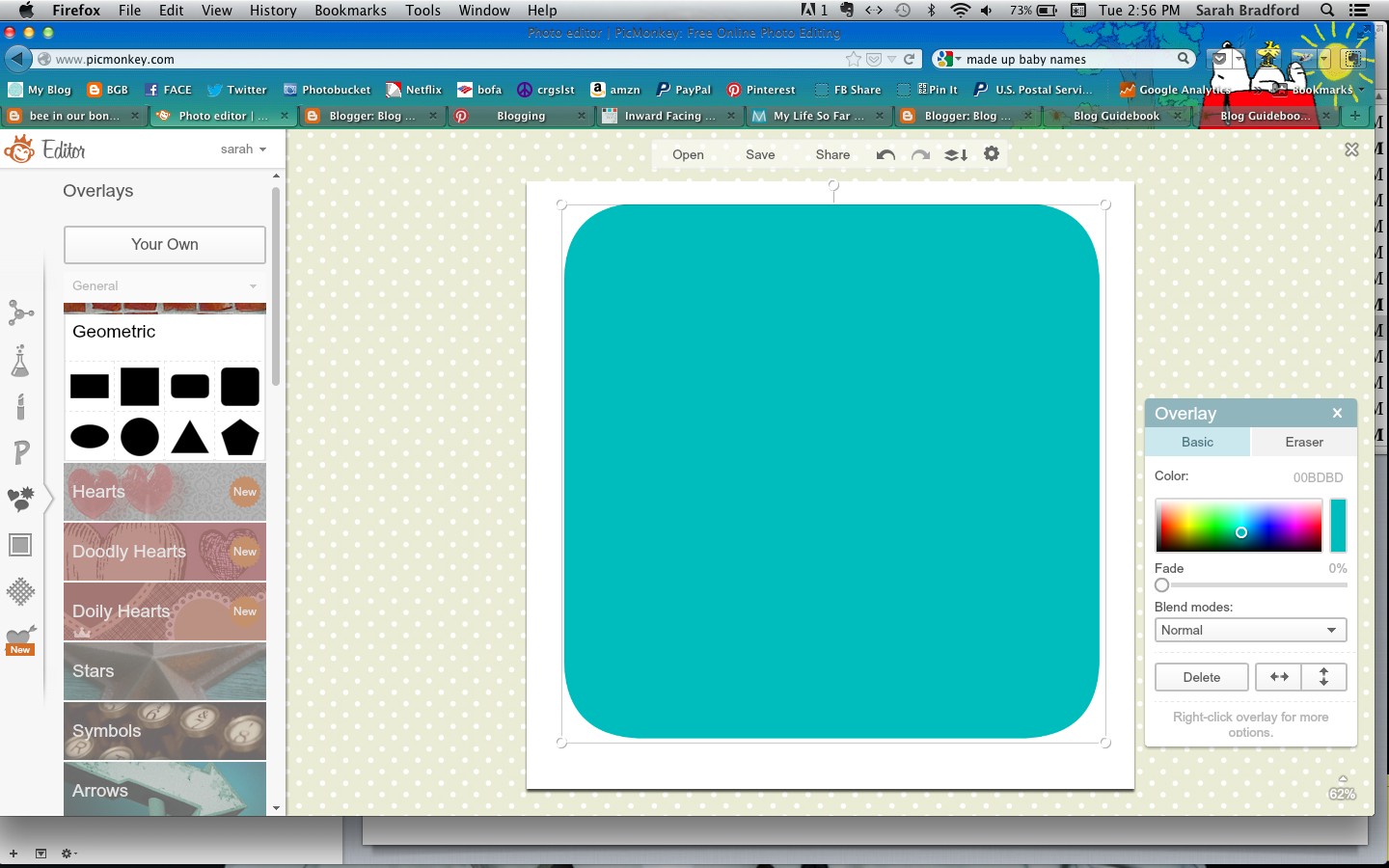Viewport: 1389px width, 868px height.
Task: Open the editor settings gear
Action: [992, 154]
